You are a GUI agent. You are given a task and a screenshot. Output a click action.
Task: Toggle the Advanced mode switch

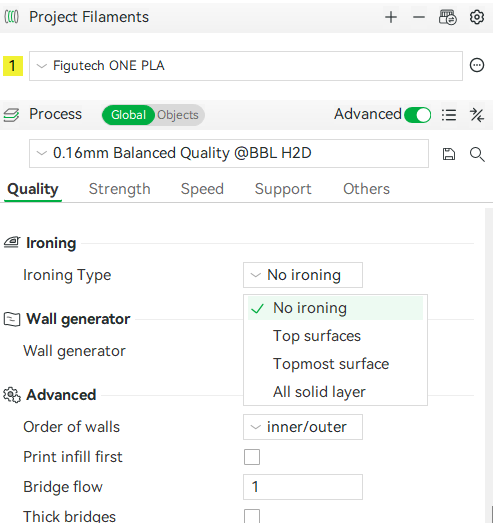(417, 115)
